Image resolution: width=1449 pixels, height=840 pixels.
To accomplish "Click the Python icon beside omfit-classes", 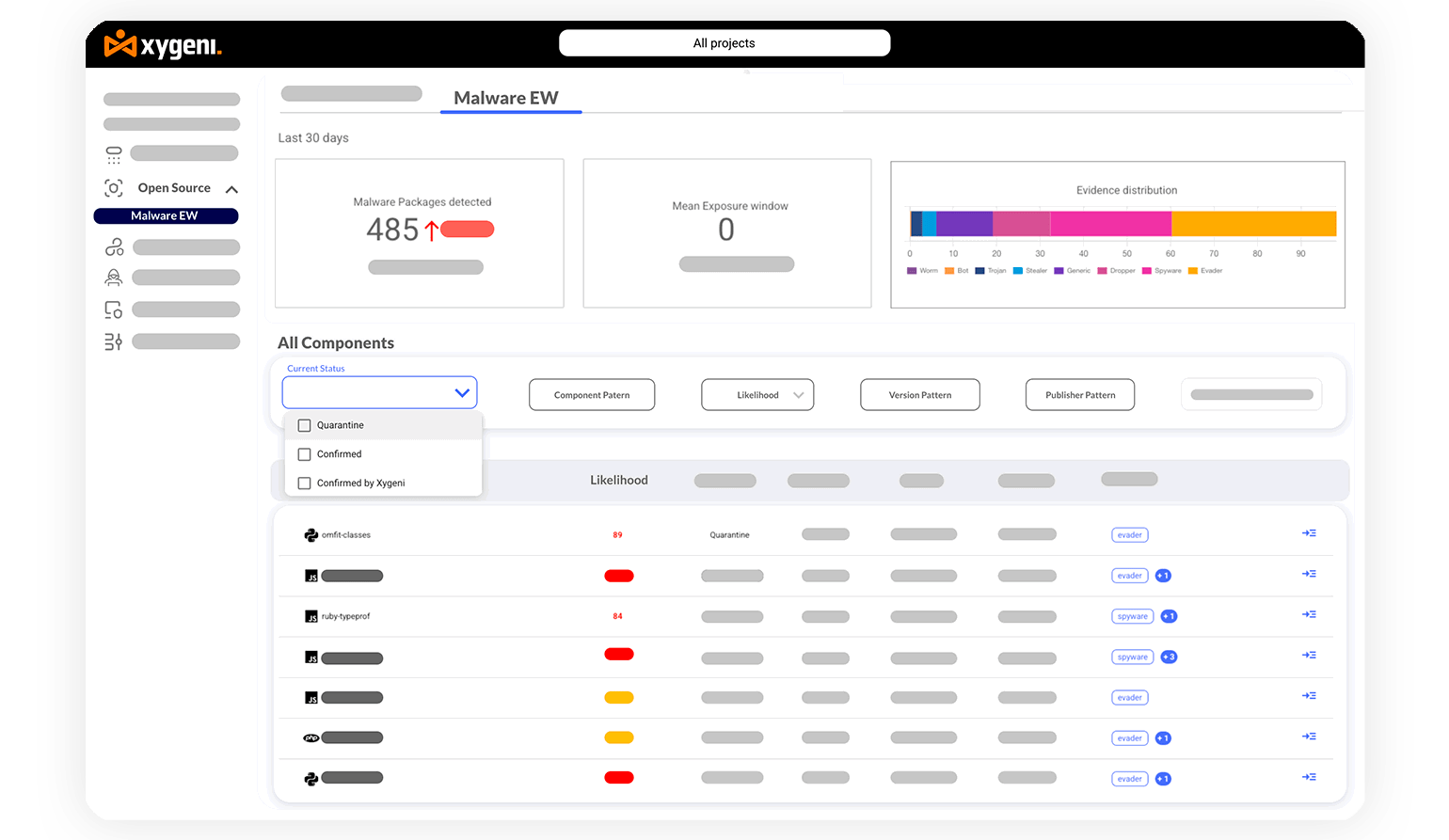I will tap(310, 535).
